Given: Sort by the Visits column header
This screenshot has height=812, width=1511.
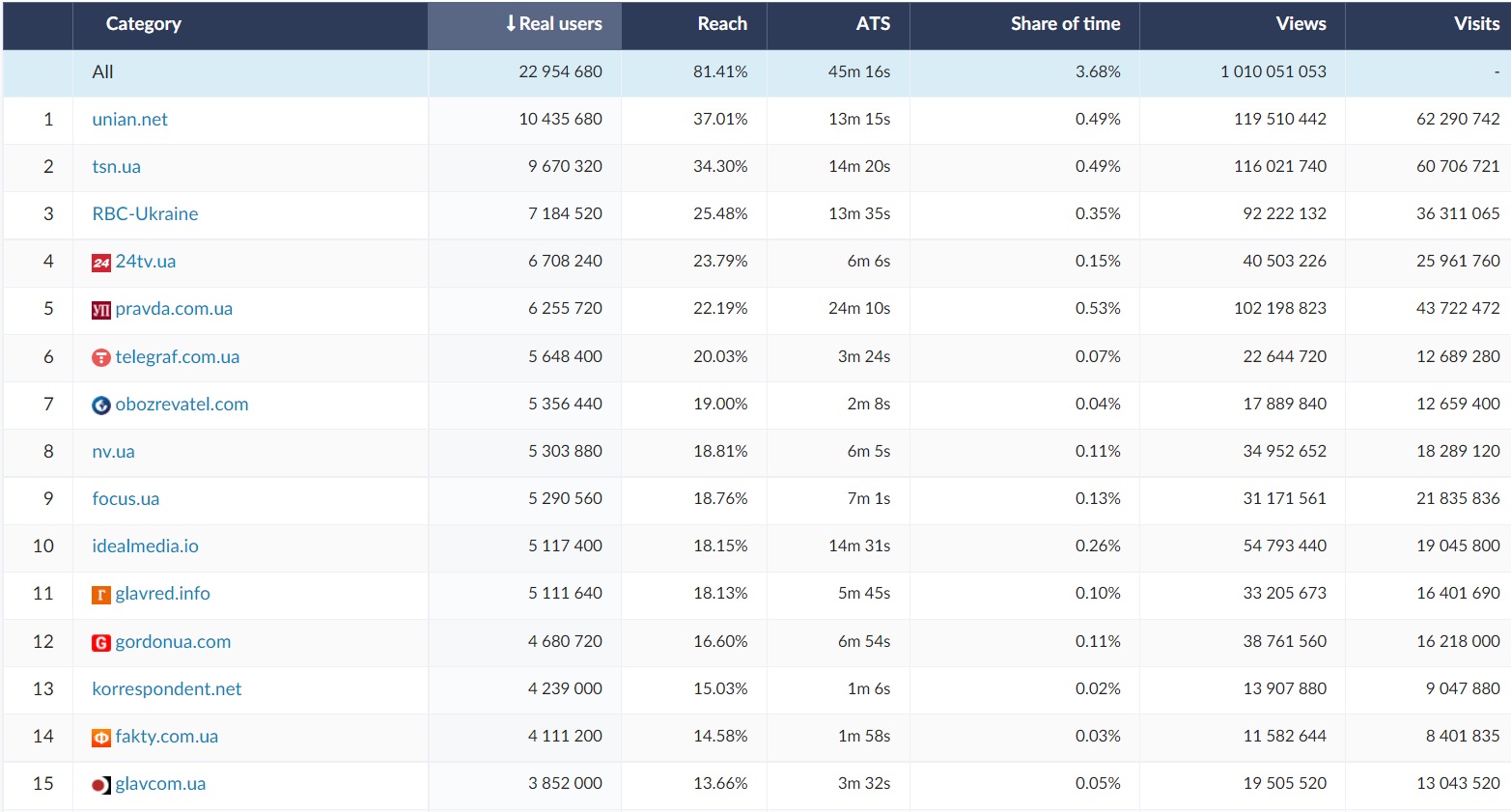Looking at the screenshot, I should (x=1475, y=24).
